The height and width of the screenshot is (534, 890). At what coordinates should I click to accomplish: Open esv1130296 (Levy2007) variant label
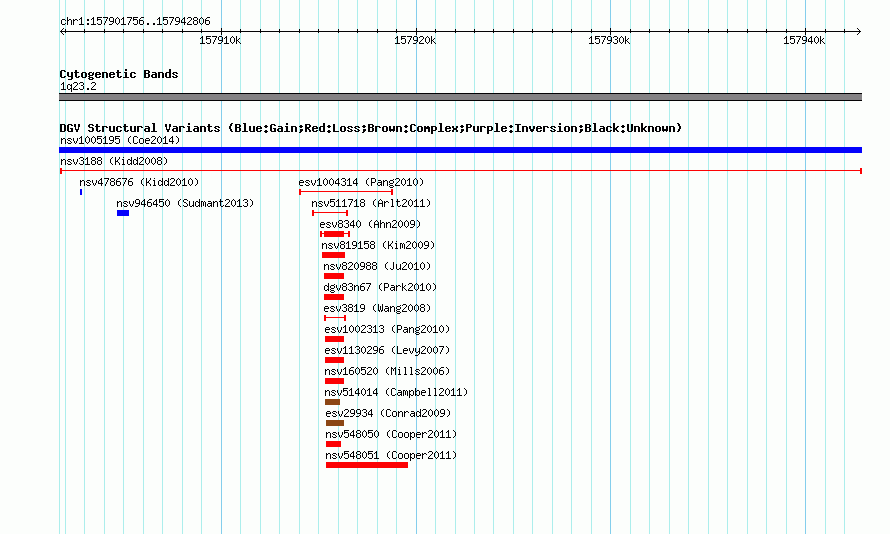tap(387, 350)
